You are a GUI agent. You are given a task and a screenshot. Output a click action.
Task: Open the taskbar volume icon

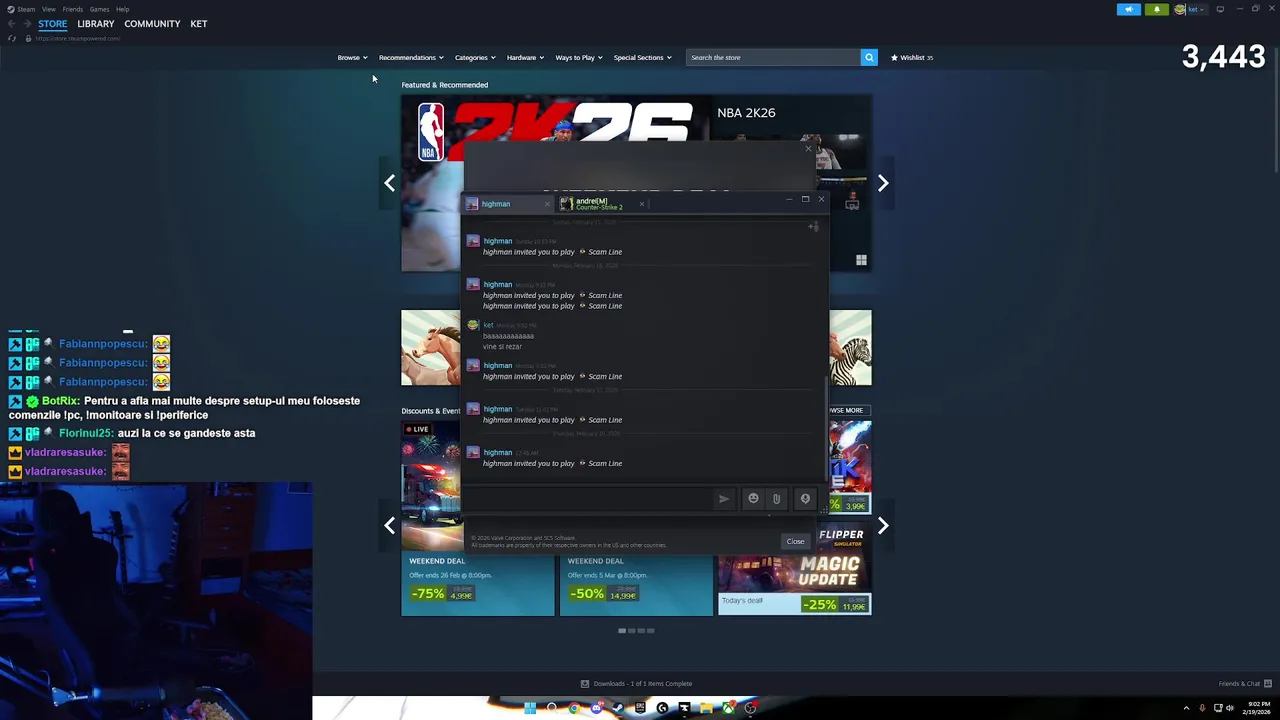[x=1230, y=708]
